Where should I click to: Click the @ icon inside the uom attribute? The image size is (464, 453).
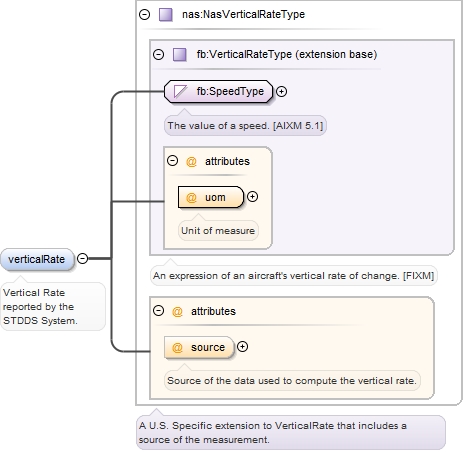click(191, 197)
